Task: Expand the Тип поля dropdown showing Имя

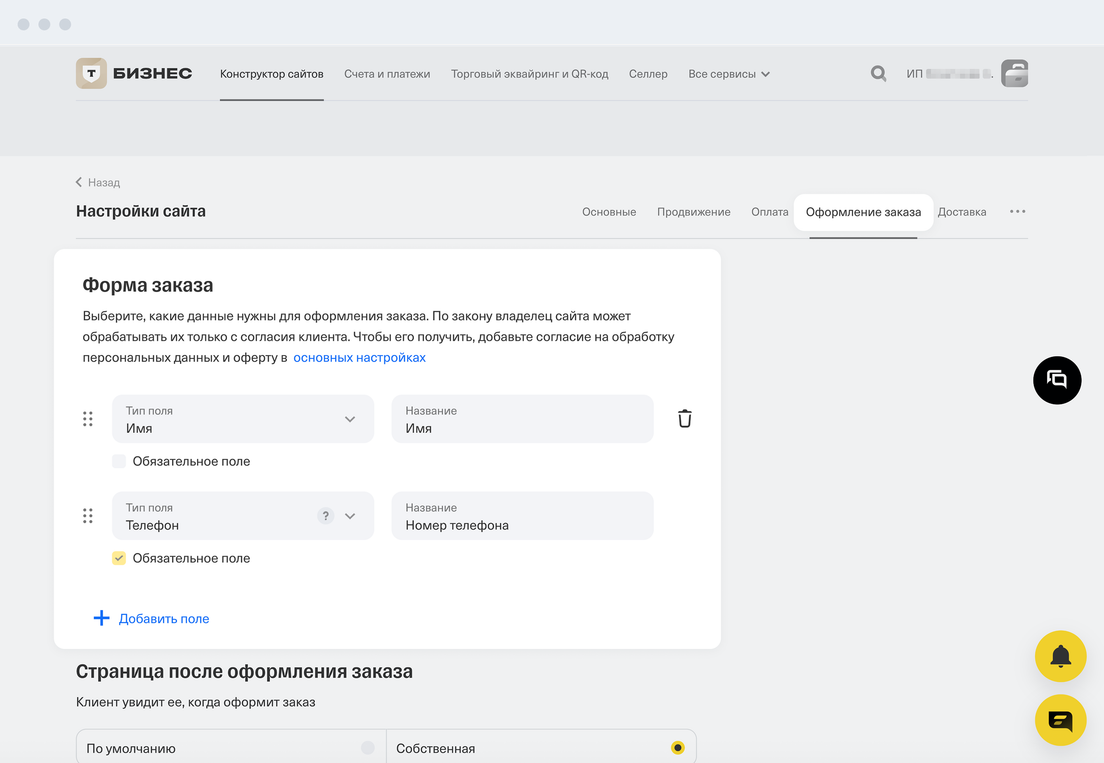Action: tap(243, 419)
